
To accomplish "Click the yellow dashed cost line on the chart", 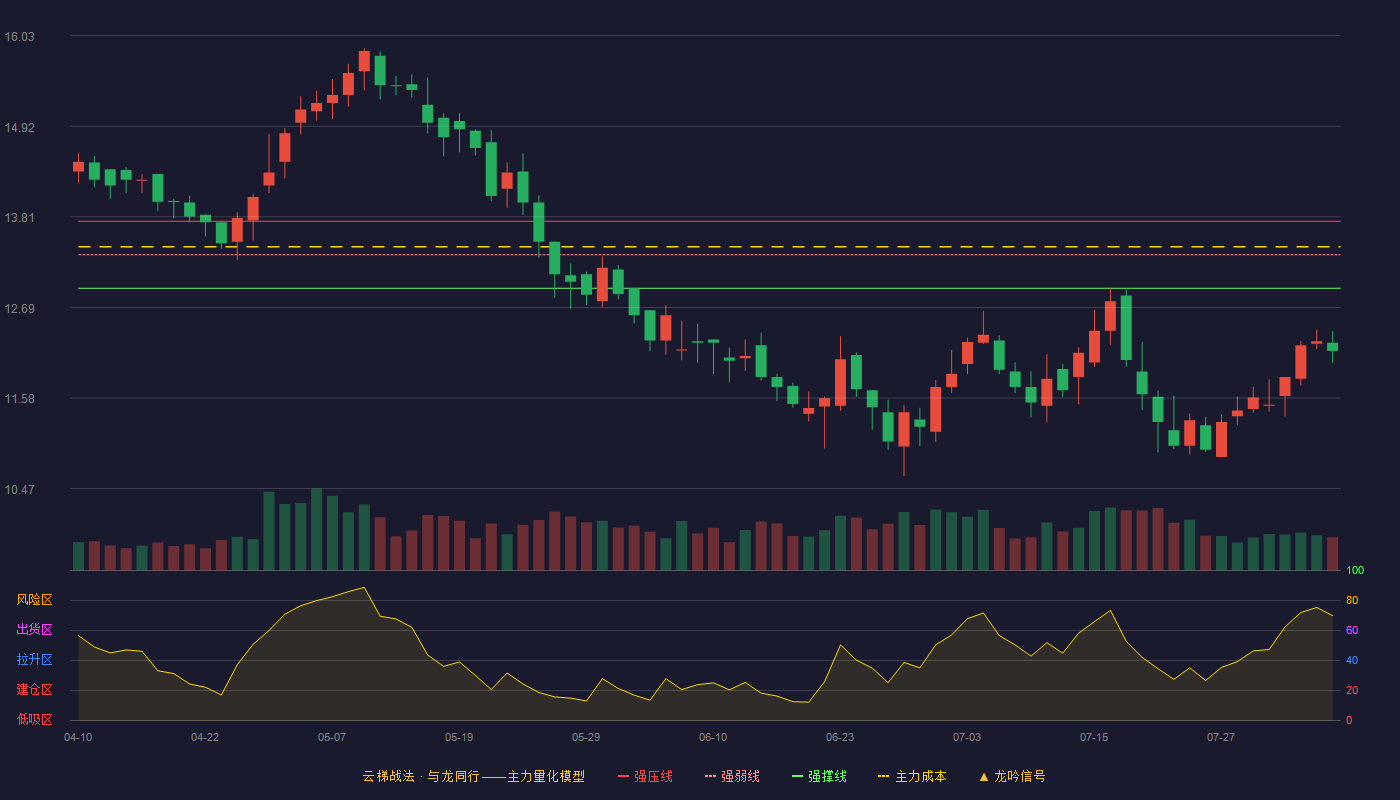I will pyautogui.click(x=709, y=246).
